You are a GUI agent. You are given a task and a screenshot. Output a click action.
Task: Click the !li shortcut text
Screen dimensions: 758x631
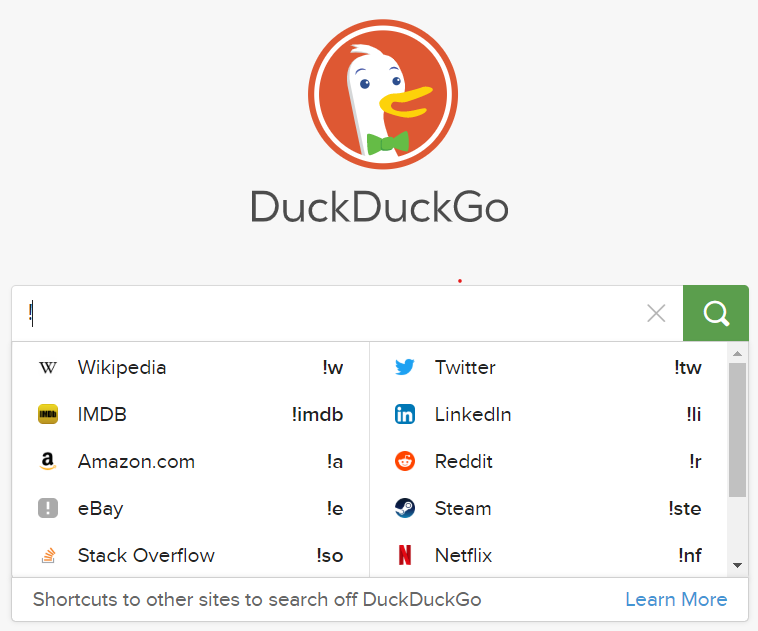pyautogui.click(x=694, y=414)
